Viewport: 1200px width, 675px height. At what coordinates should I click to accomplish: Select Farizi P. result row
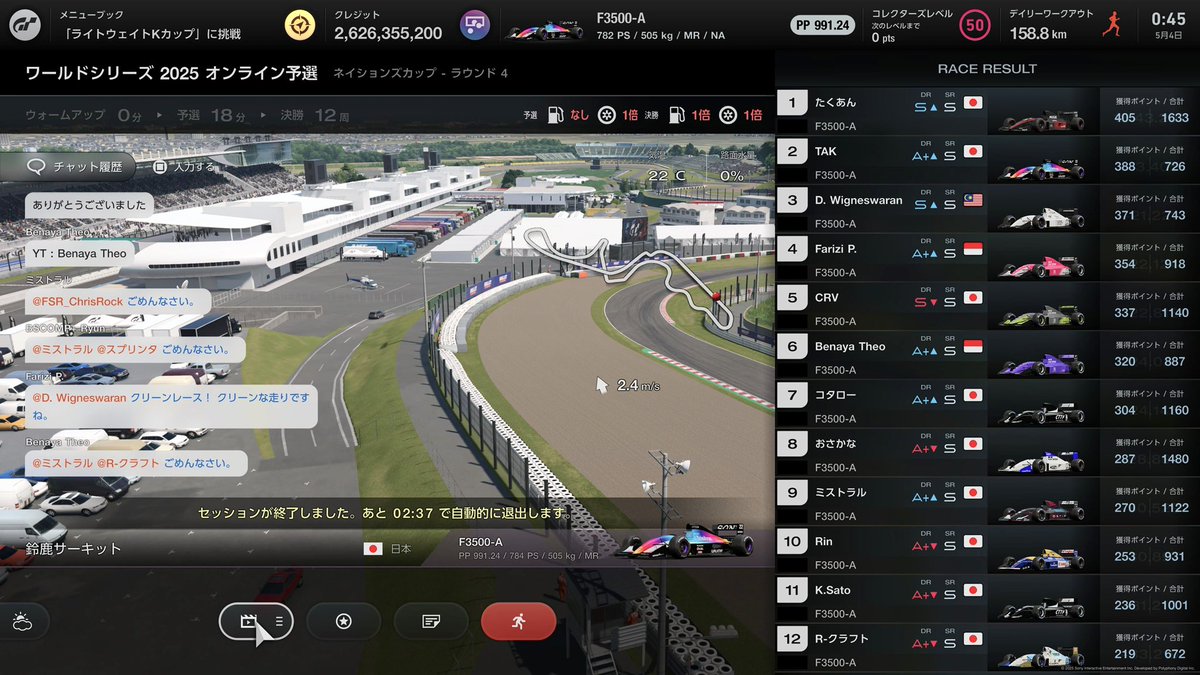pyautogui.click(x=987, y=257)
